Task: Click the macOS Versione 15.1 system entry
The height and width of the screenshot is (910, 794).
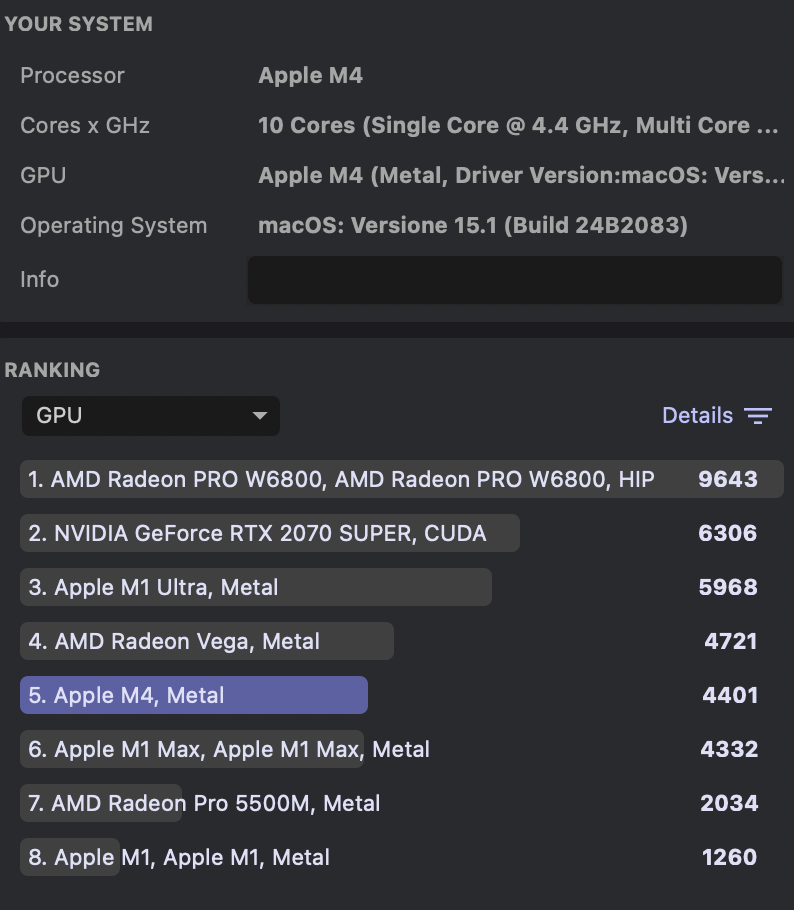Action: coord(473,225)
